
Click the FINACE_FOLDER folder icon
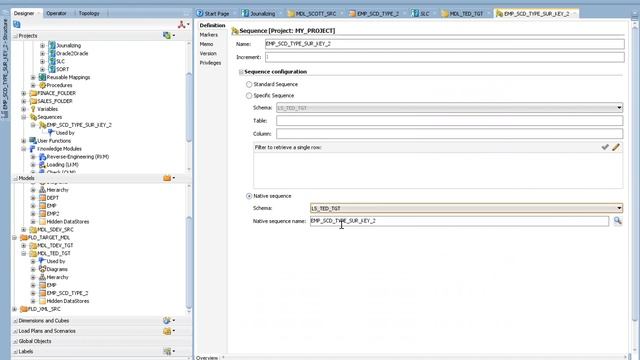pos(33,93)
